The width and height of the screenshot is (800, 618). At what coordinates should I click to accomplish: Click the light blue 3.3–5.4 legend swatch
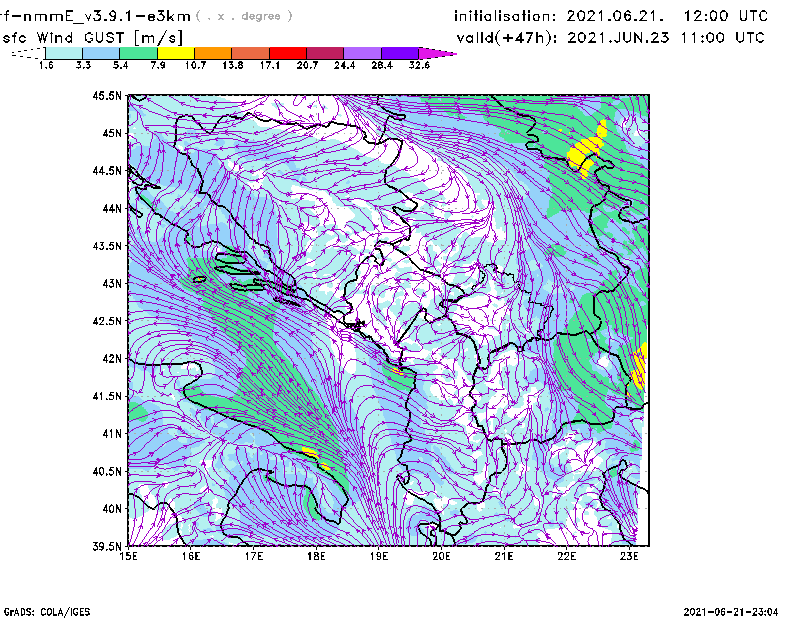coord(101,53)
